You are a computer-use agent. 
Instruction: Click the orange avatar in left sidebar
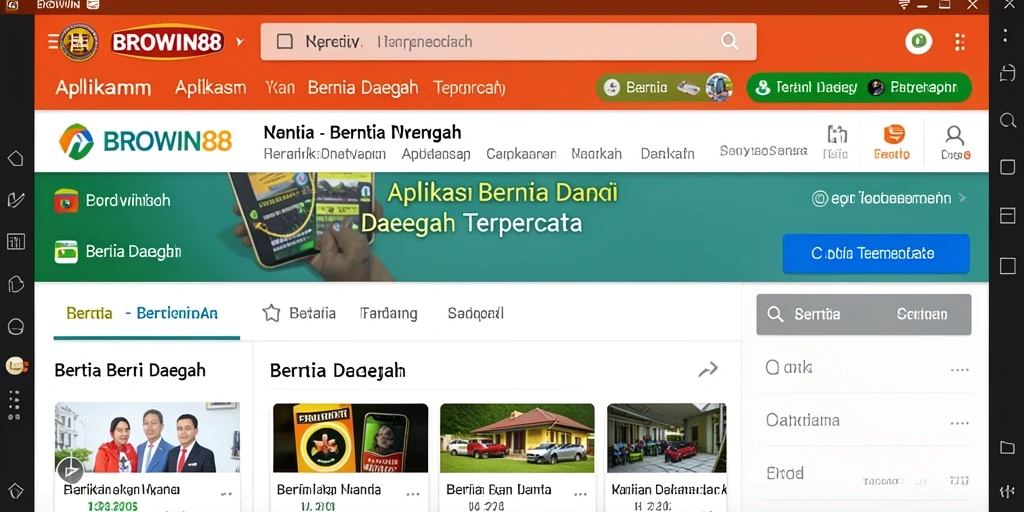[x=16, y=366]
